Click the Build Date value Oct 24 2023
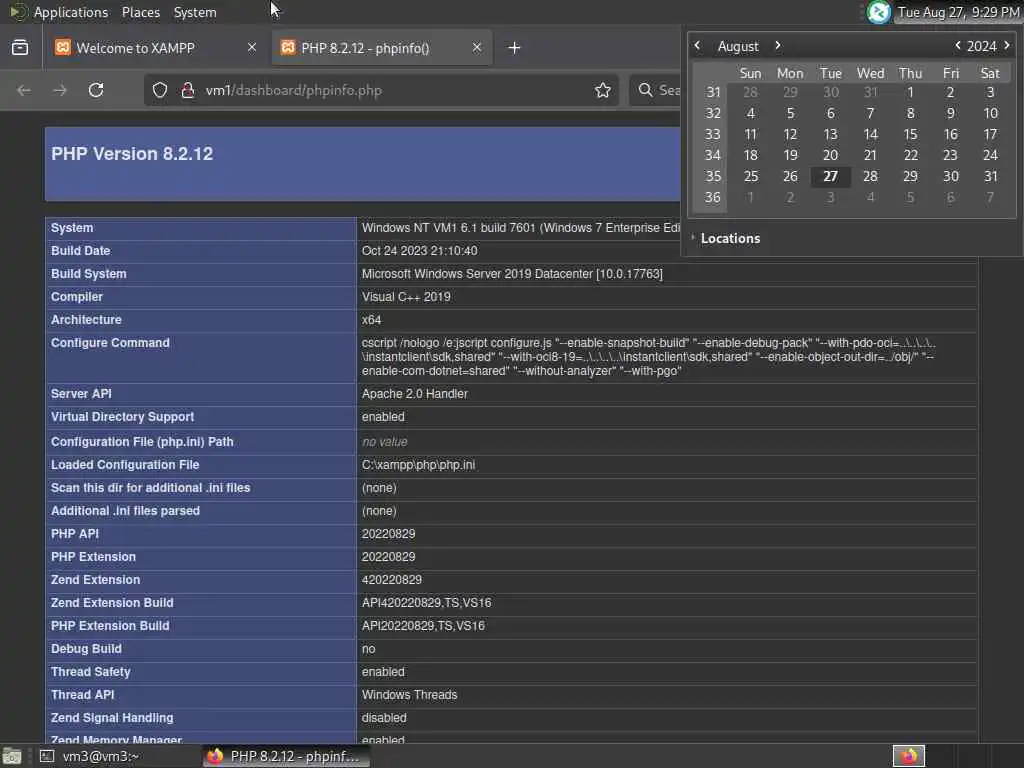 point(419,251)
